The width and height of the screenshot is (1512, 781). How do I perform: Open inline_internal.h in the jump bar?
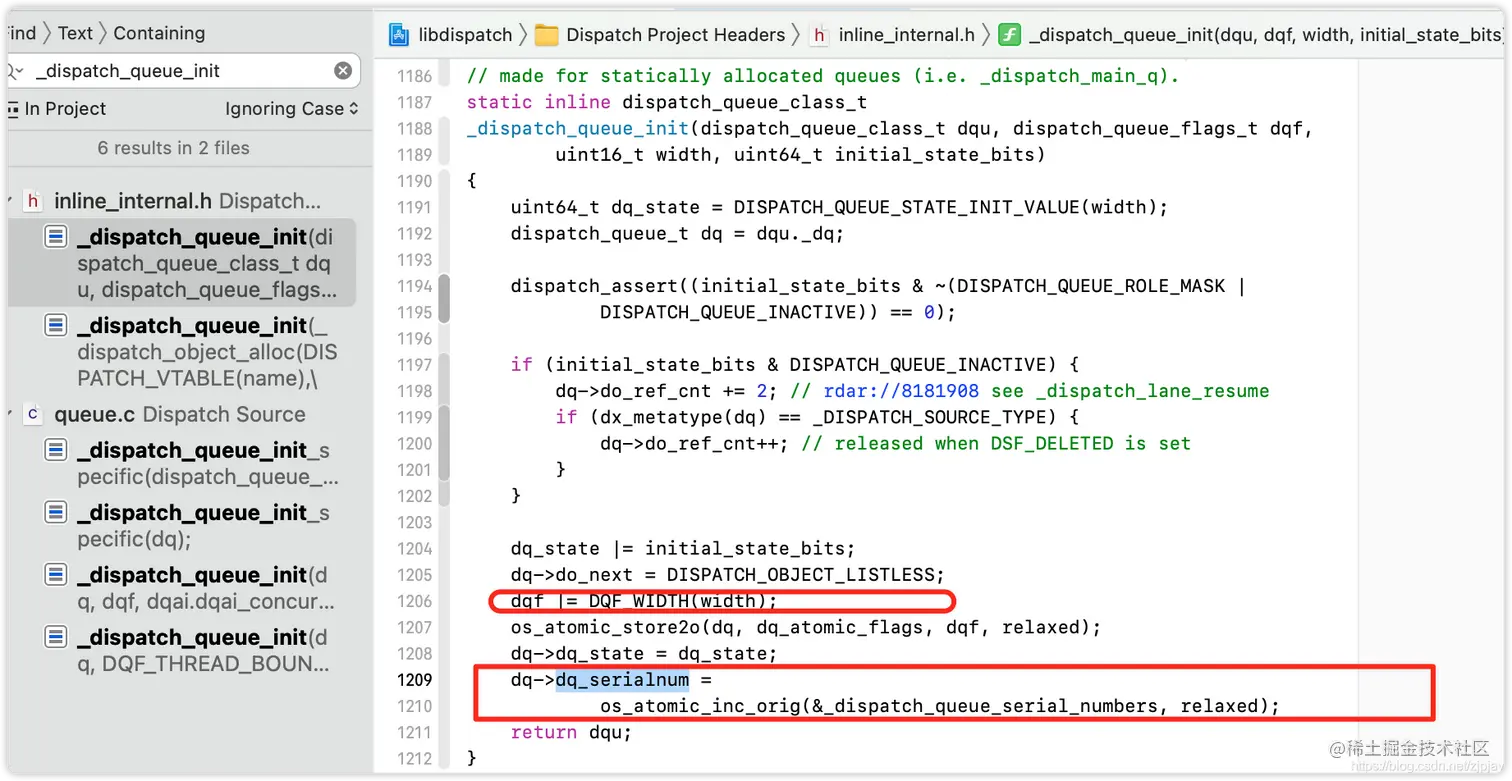907,35
